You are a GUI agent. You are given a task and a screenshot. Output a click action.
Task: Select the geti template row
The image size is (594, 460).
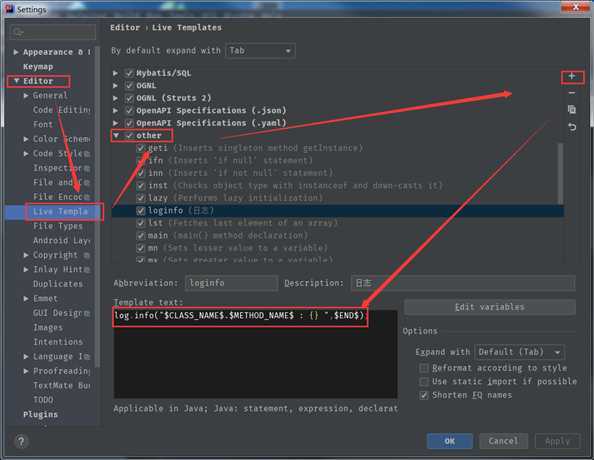pyautogui.click(x=337, y=148)
